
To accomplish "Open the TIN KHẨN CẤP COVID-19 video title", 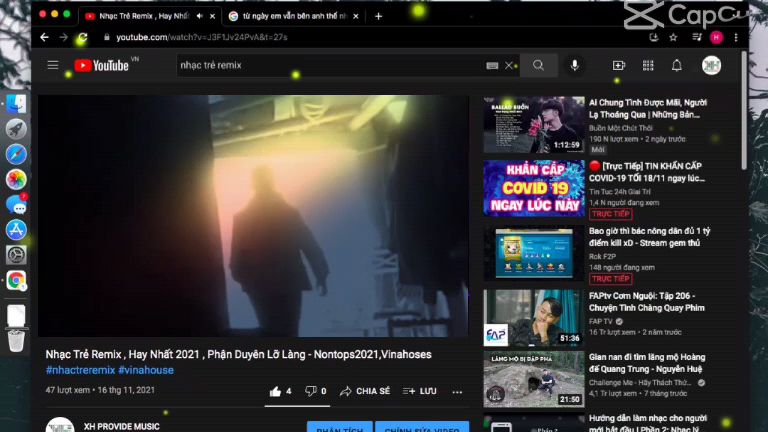I will click(x=647, y=172).
